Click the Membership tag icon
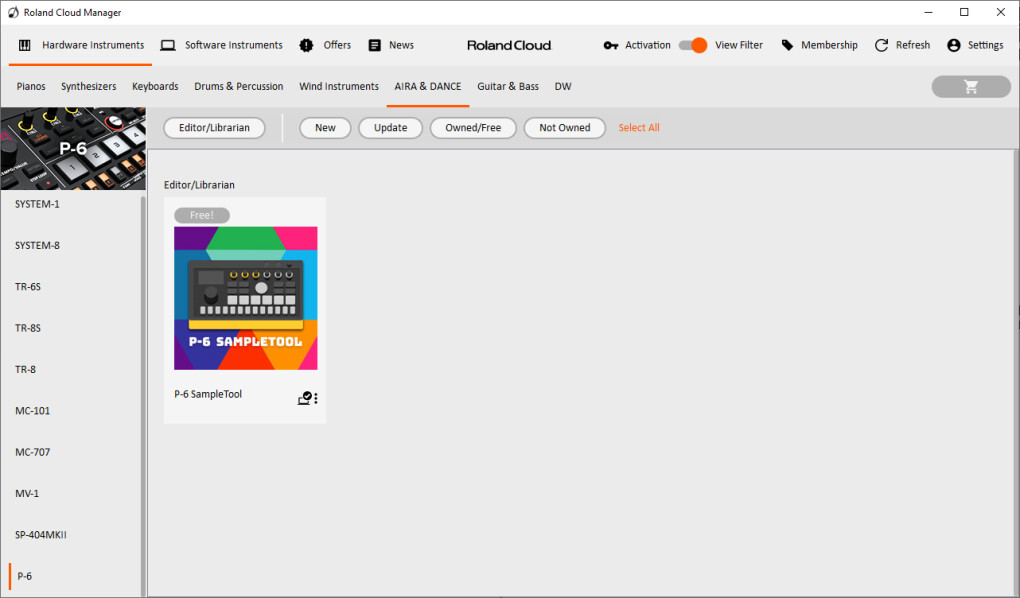 pyautogui.click(x=787, y=45)
